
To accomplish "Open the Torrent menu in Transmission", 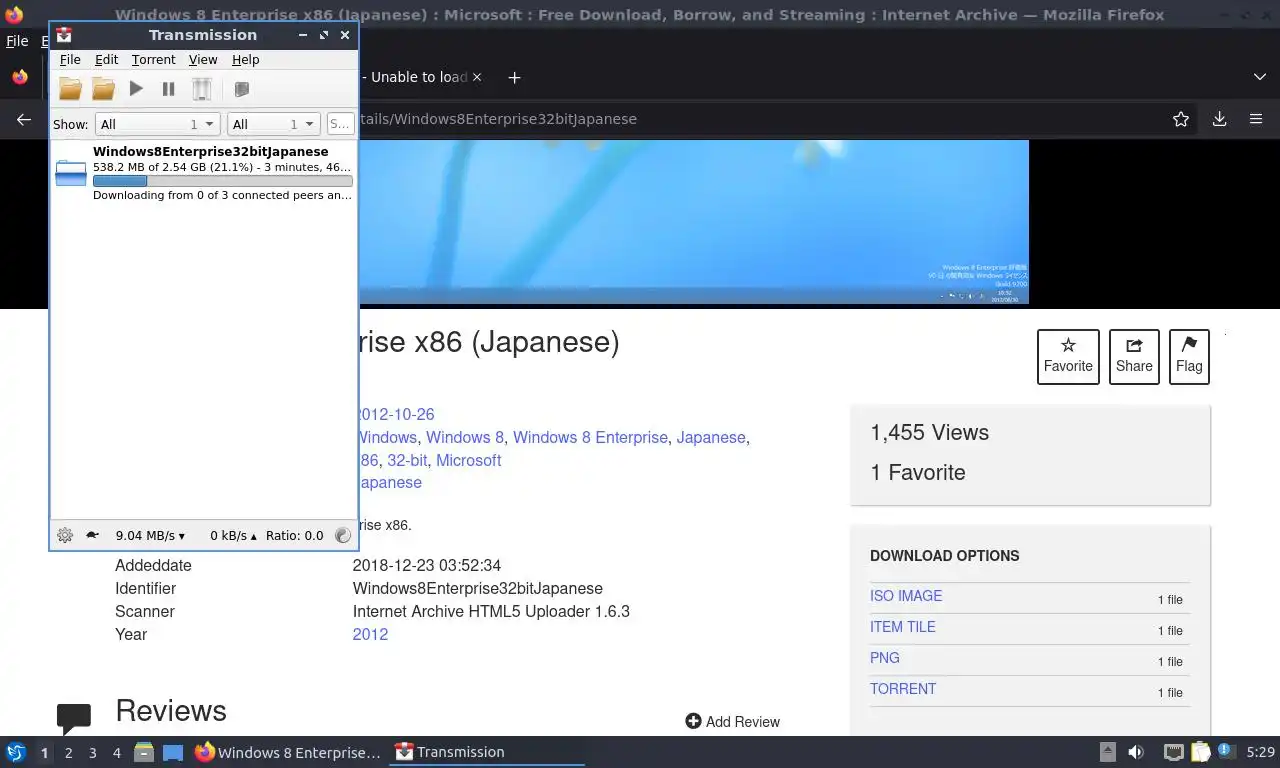I will click(153, 60).
